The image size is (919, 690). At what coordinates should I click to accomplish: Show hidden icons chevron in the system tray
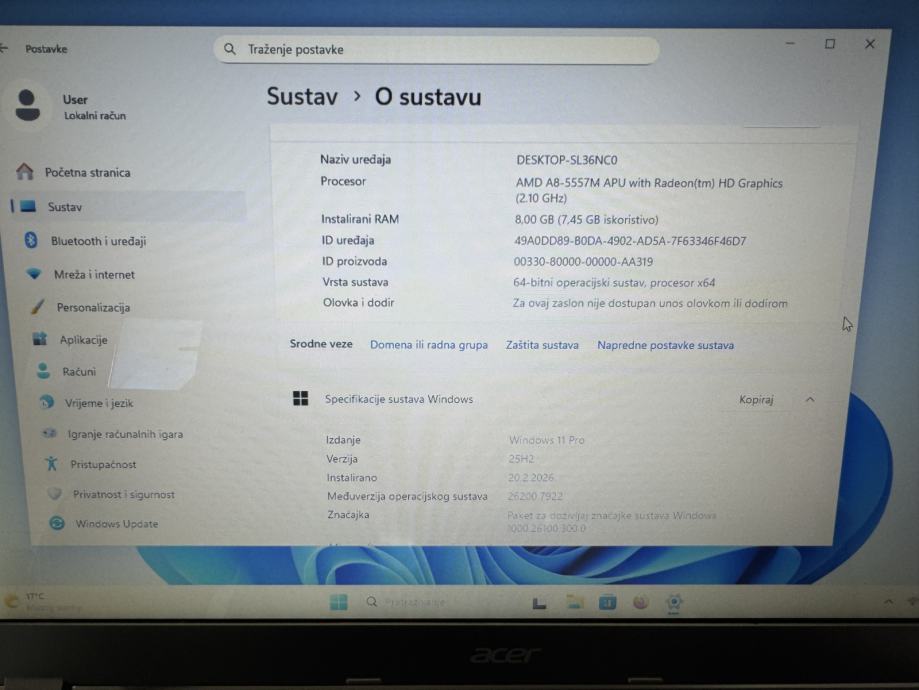pos(889,602)
